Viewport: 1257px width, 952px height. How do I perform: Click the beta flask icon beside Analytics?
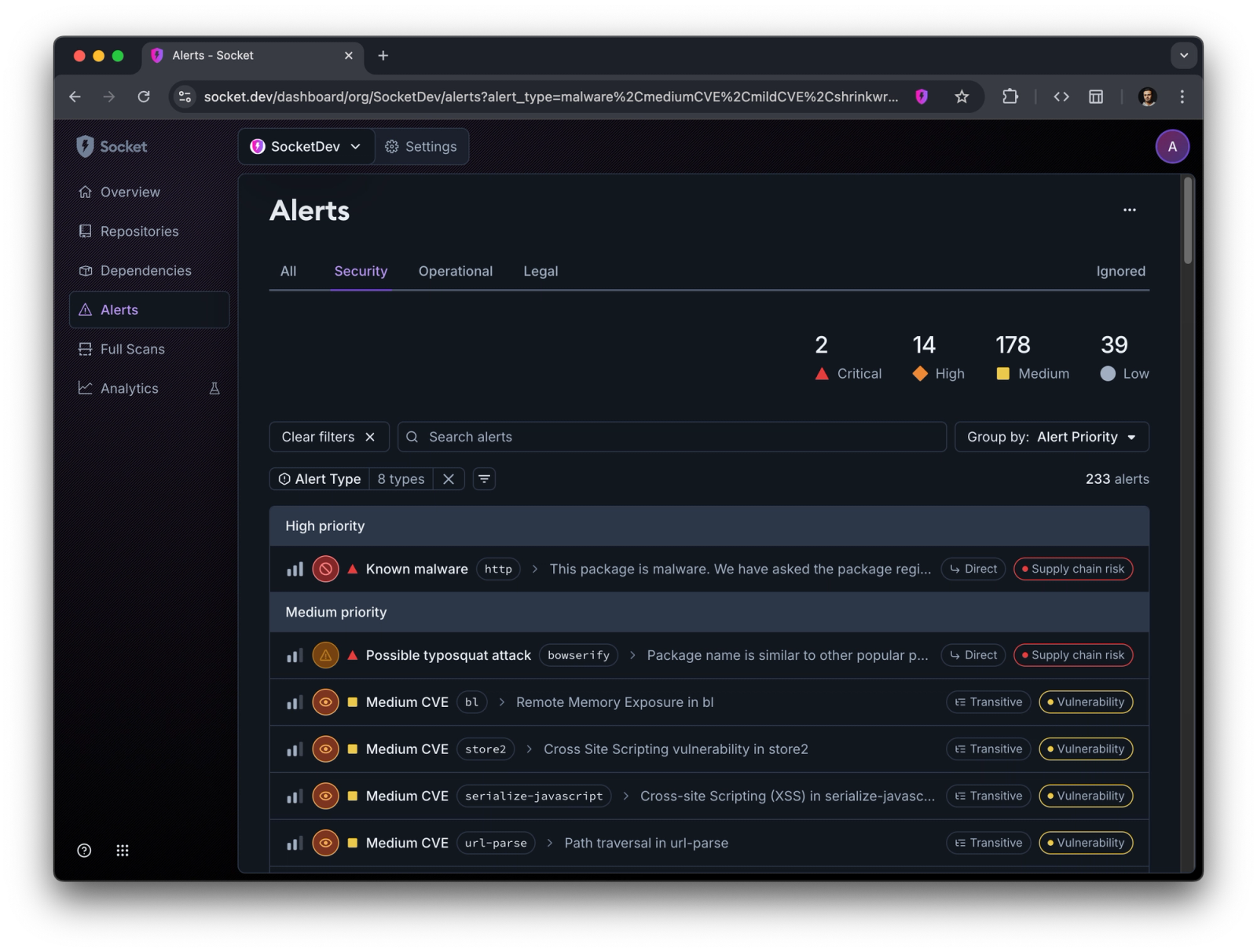click(x=214, y=388)
